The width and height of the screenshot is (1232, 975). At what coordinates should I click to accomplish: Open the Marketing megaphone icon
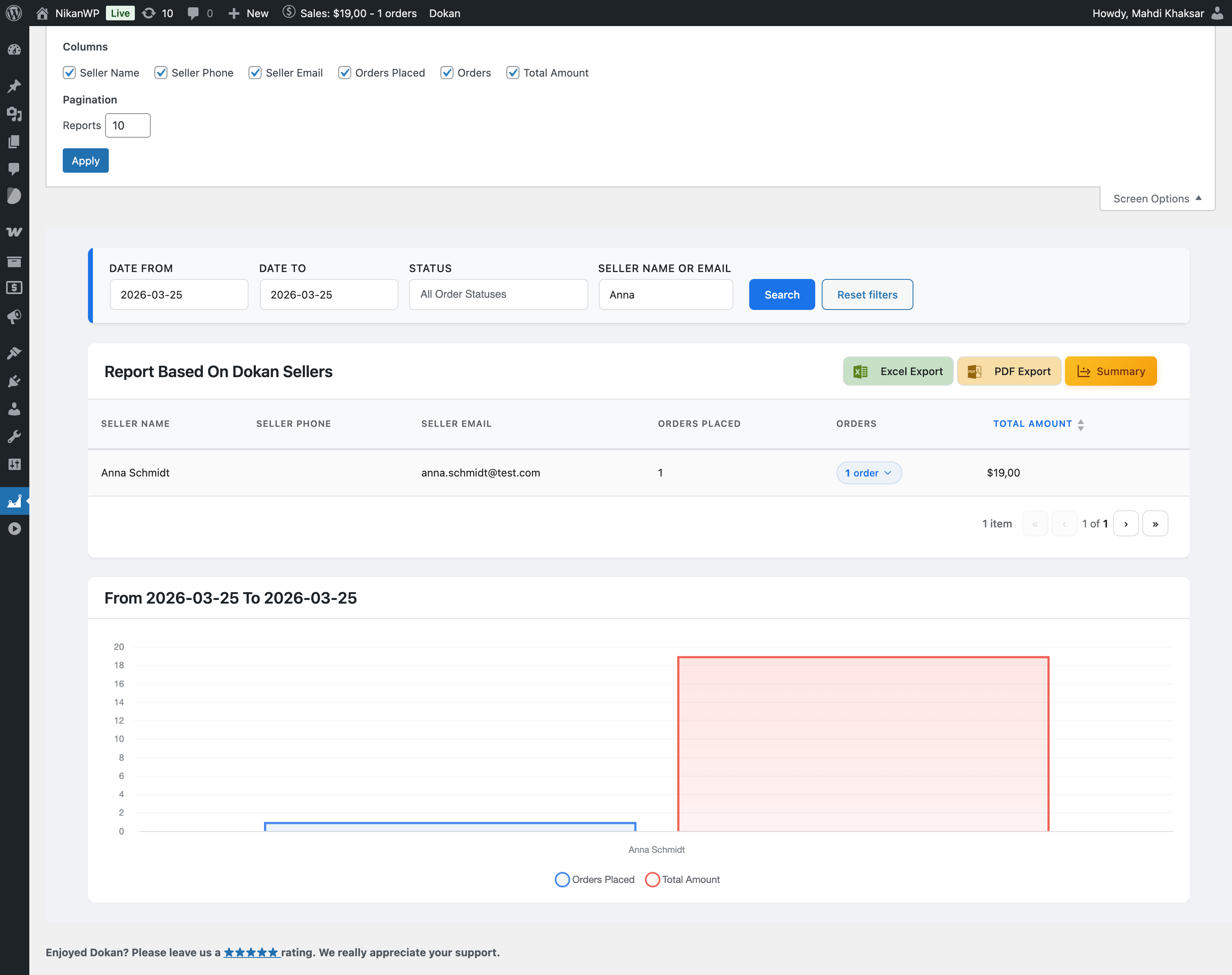coord(14,317)
